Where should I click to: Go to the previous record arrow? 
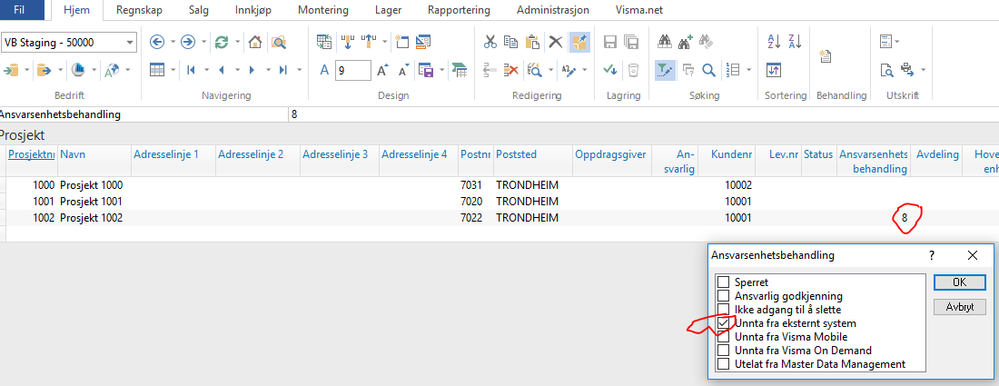221,70
